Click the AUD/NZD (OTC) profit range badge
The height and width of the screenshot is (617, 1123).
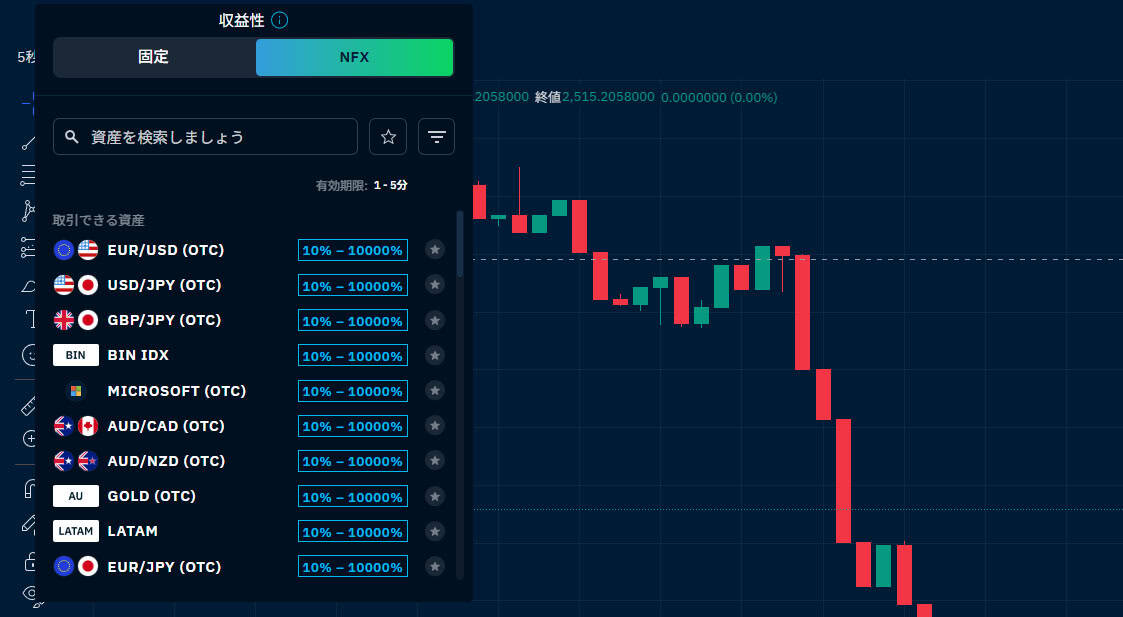pyautogui.click(x=352, y=461)
